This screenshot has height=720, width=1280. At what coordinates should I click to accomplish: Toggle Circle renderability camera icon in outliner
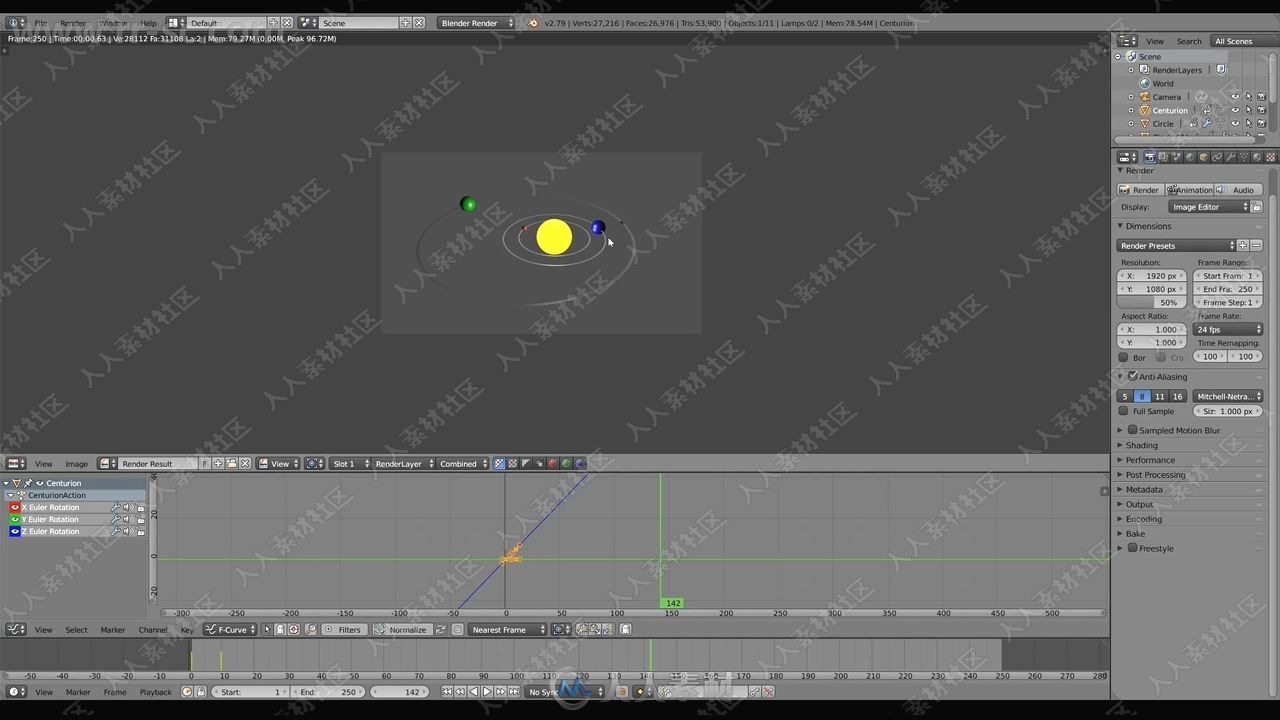tap(1261, 124)
